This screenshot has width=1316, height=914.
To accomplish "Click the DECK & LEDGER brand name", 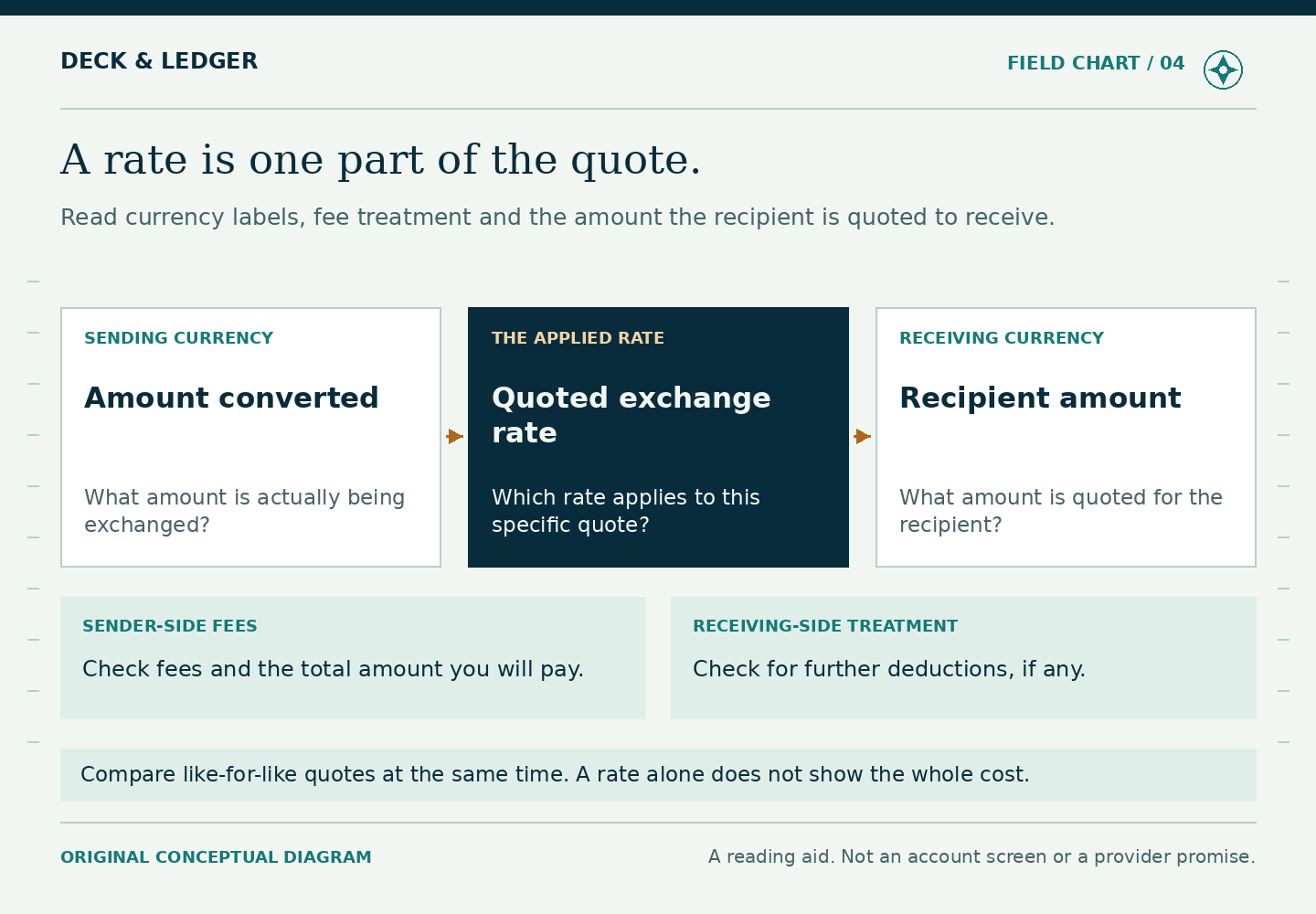I will coord(159,61).
